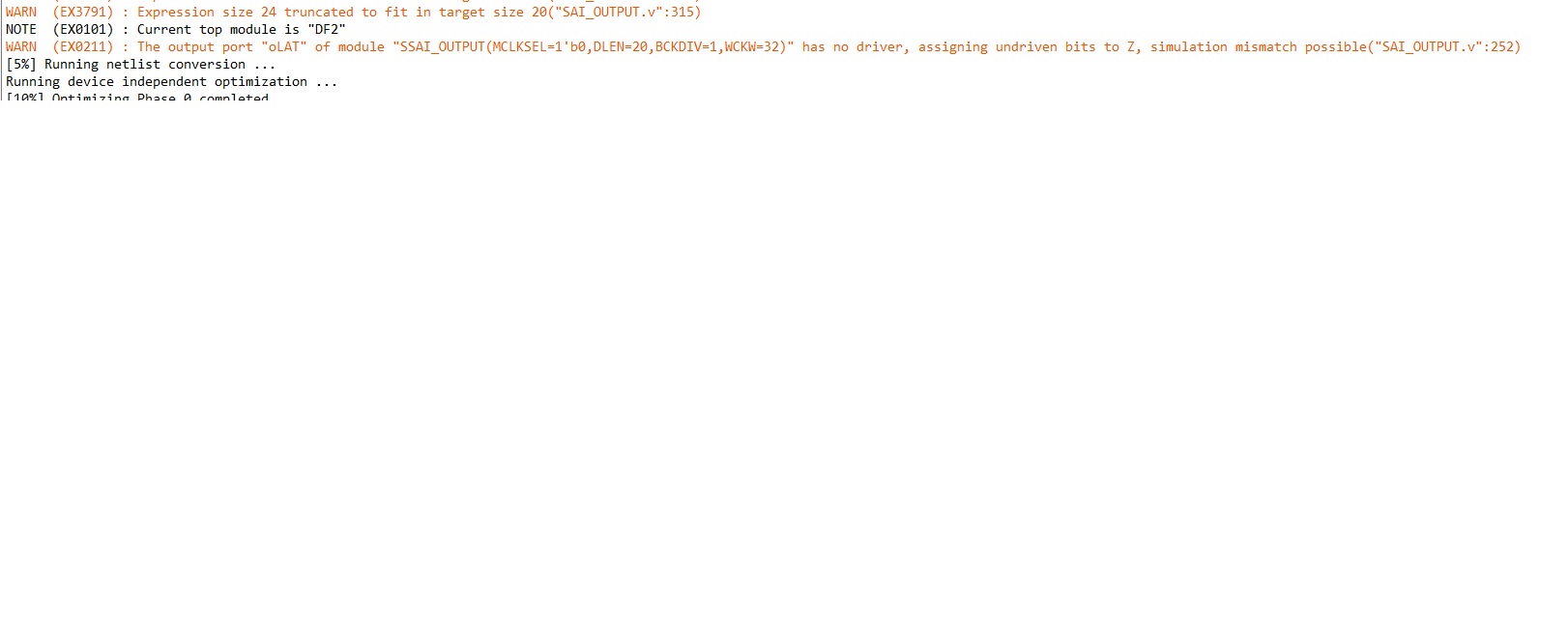Click the "oLAT" output port name
Image resolution: width=1568 pixels, height=626 pixels.
tap(284, 47)
